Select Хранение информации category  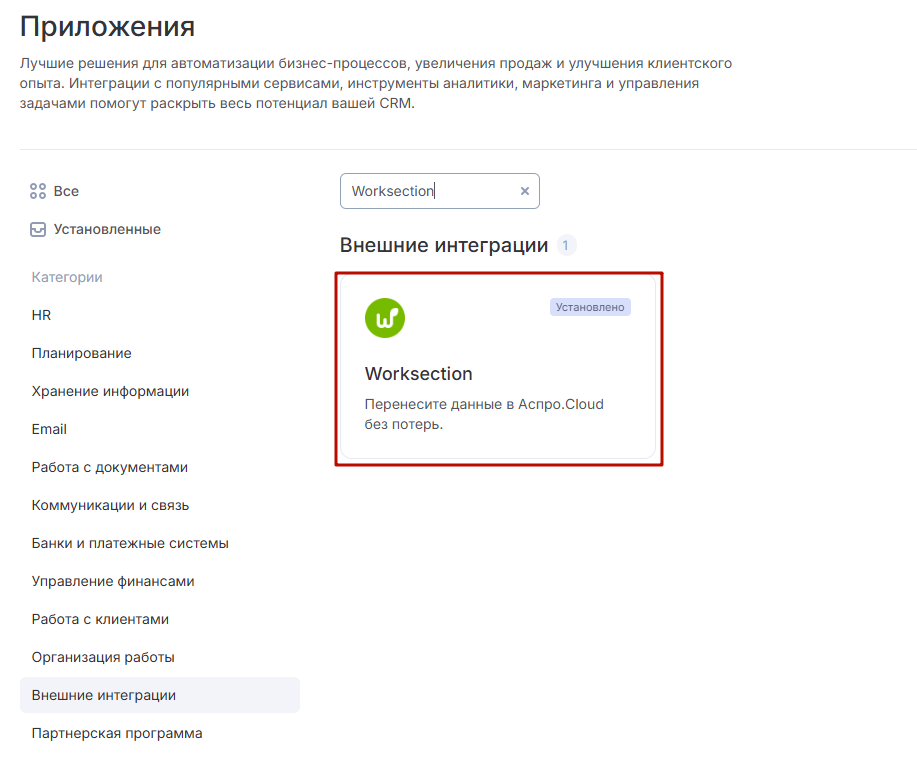[x=110, y=391]
